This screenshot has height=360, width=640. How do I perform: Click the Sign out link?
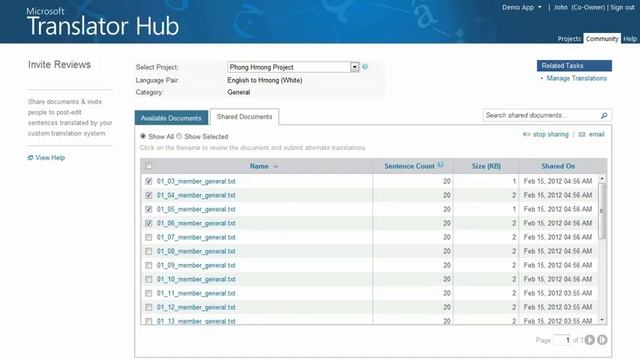622,7
